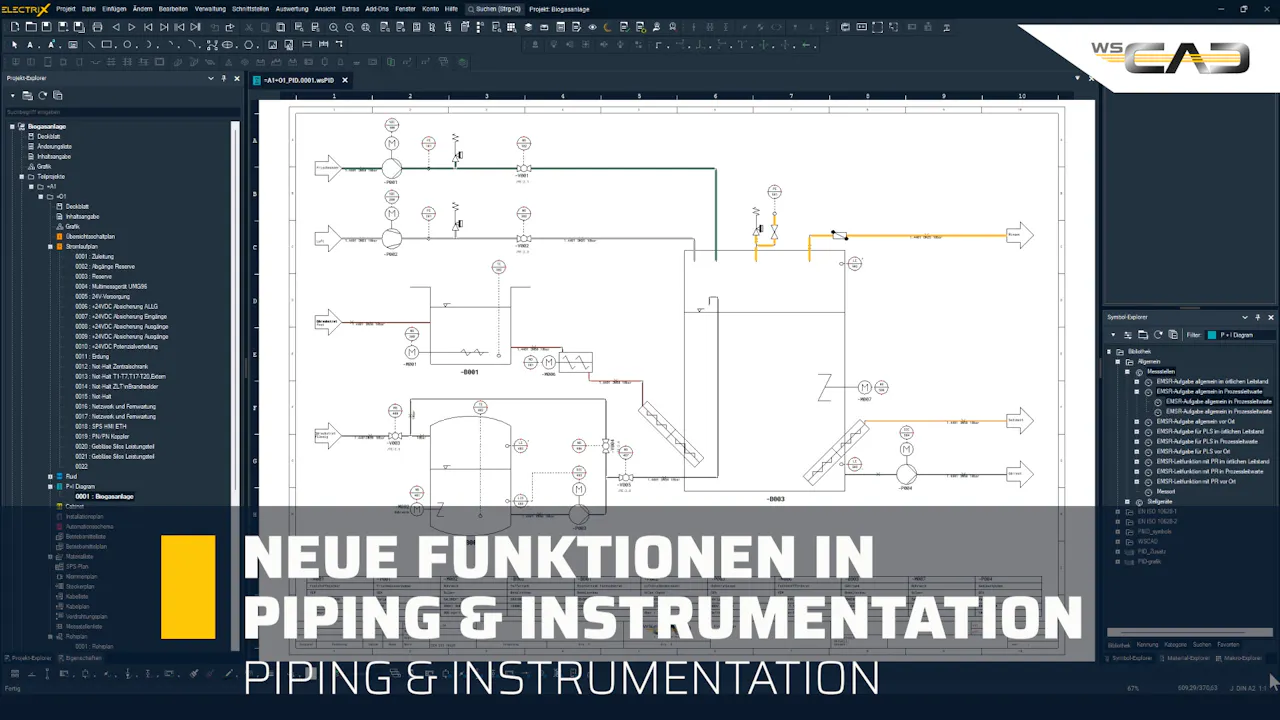Toggle the moon dark-mode toolbar icon
This screenshot has width=1280, height=720.
607,27
